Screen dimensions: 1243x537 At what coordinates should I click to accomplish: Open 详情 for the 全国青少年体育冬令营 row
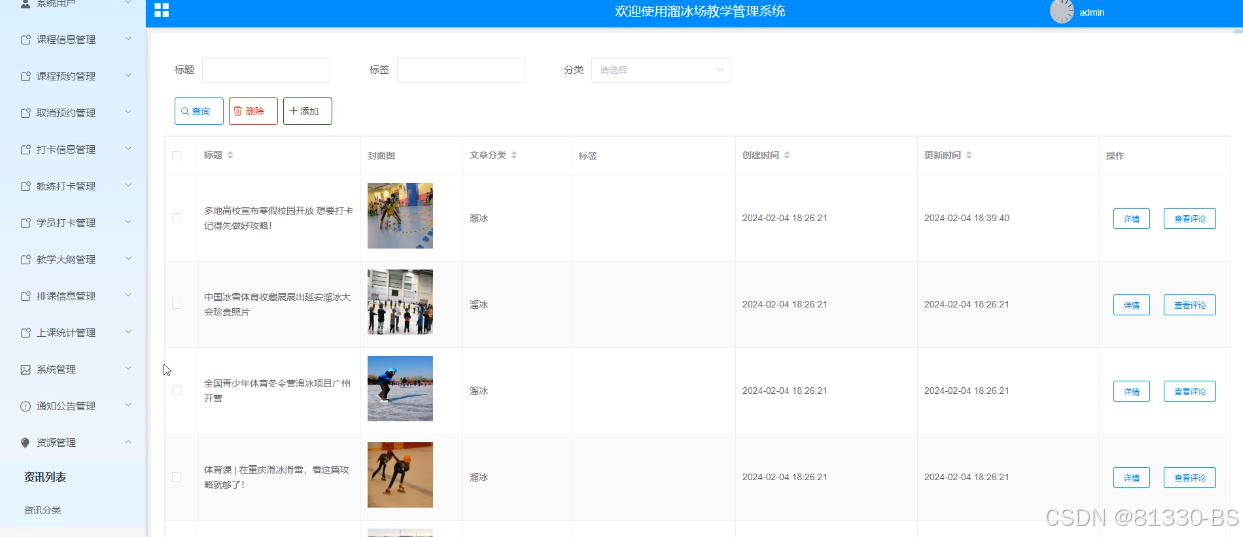click(x=1131, y=391)
